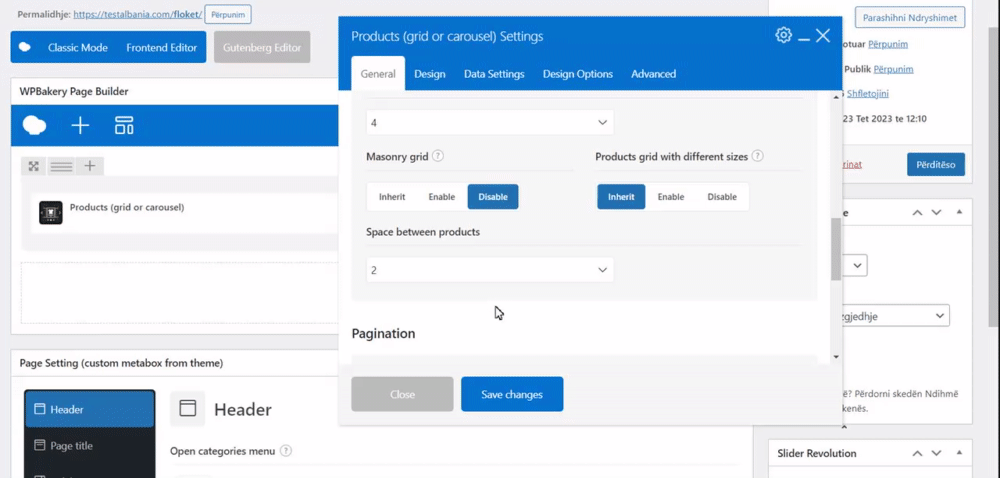Viewport: 1000px width, 478px height.
Task: Open the Data Settings tab
Action: click(x=494, y=74)
